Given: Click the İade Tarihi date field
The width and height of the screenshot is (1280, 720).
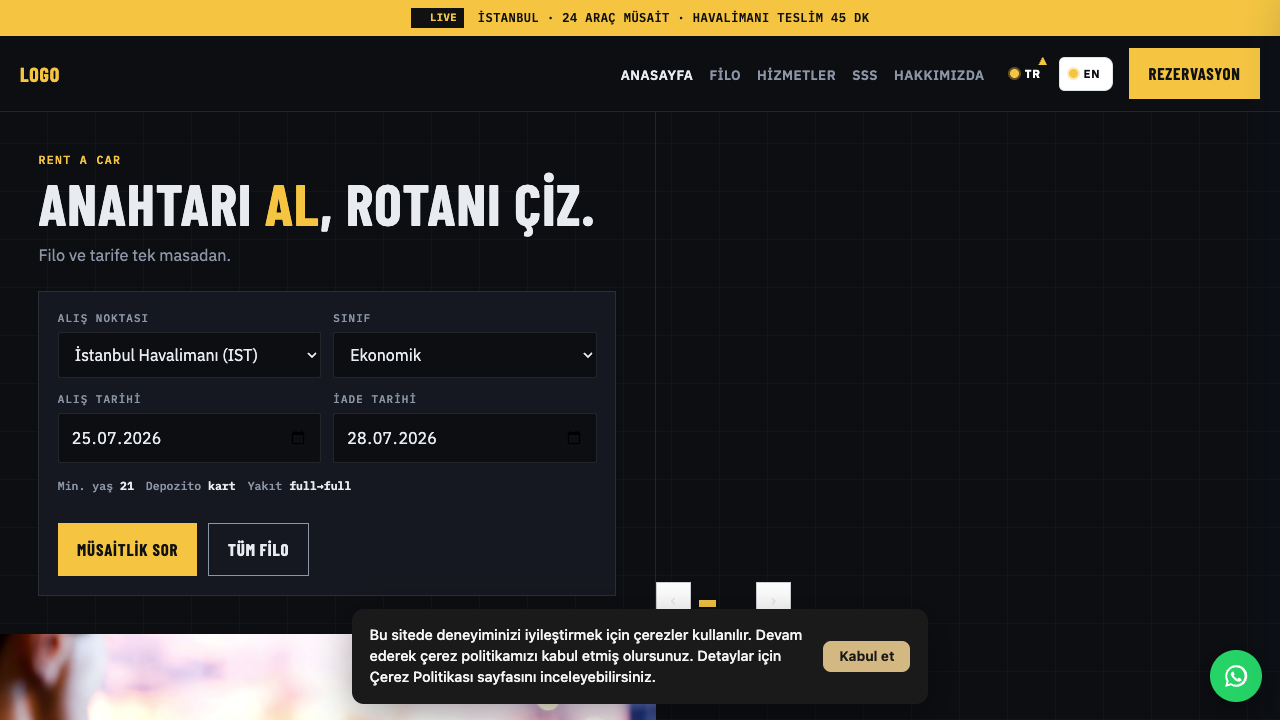Looking at the screenshot, I should [x=465, y=438].
